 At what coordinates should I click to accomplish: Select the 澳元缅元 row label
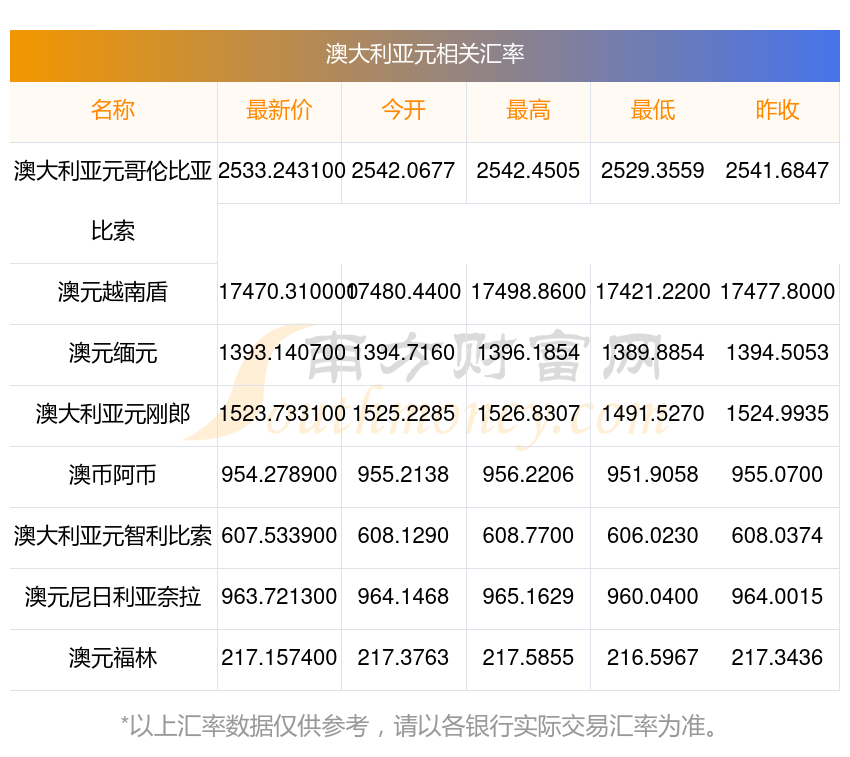pyautogui.click(x=113, y=353)
